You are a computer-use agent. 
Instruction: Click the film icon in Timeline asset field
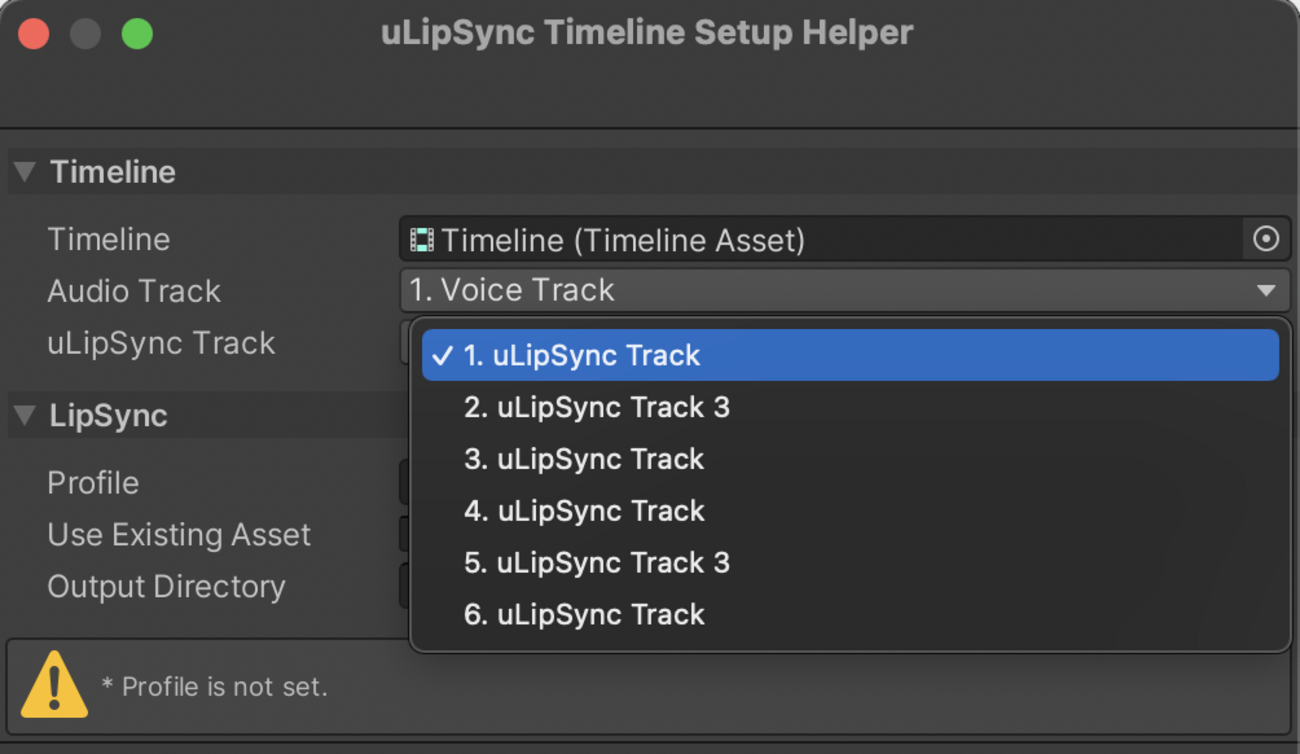pyautogui.click(x=422, y=240)
